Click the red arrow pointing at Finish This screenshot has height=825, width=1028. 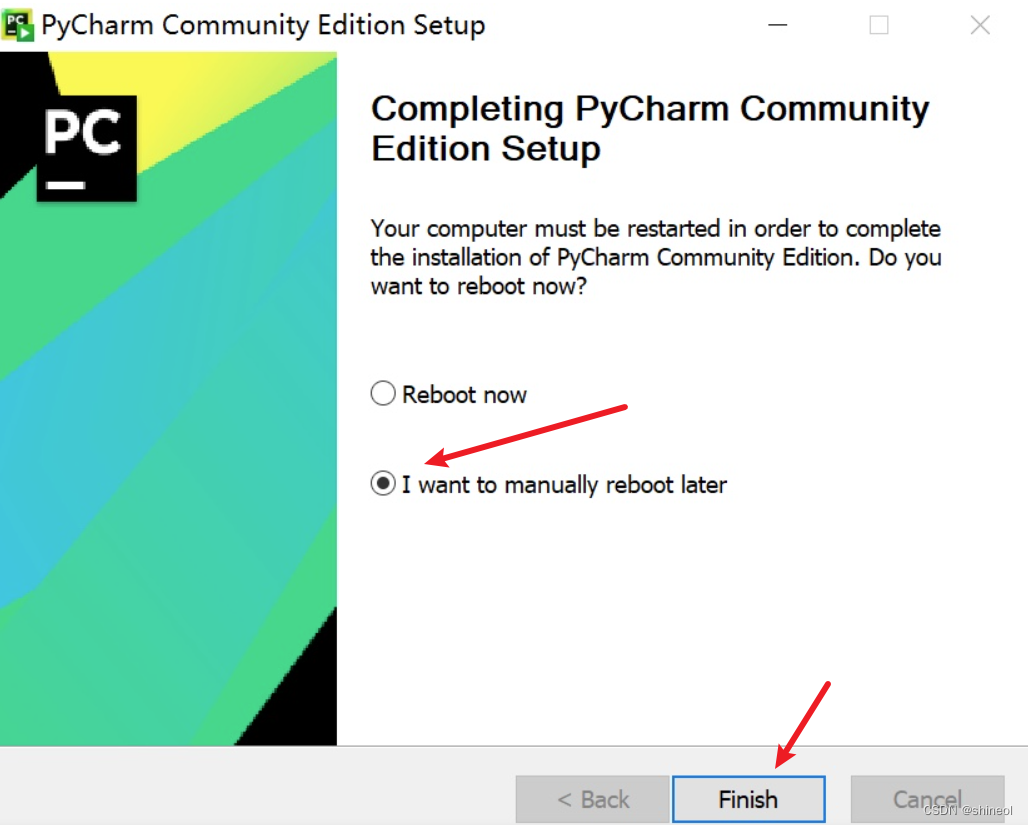[x=802, y=725]
